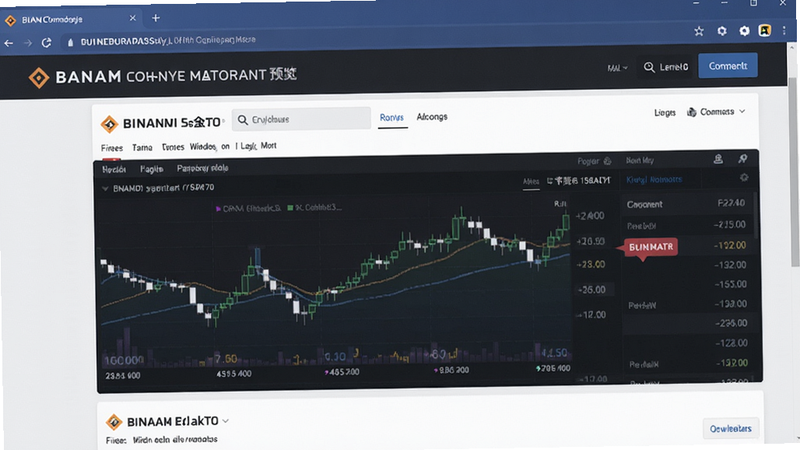Screen dimensions: 800x450
Task: Go back with the browser back arrow
Action: click(9, 43)
